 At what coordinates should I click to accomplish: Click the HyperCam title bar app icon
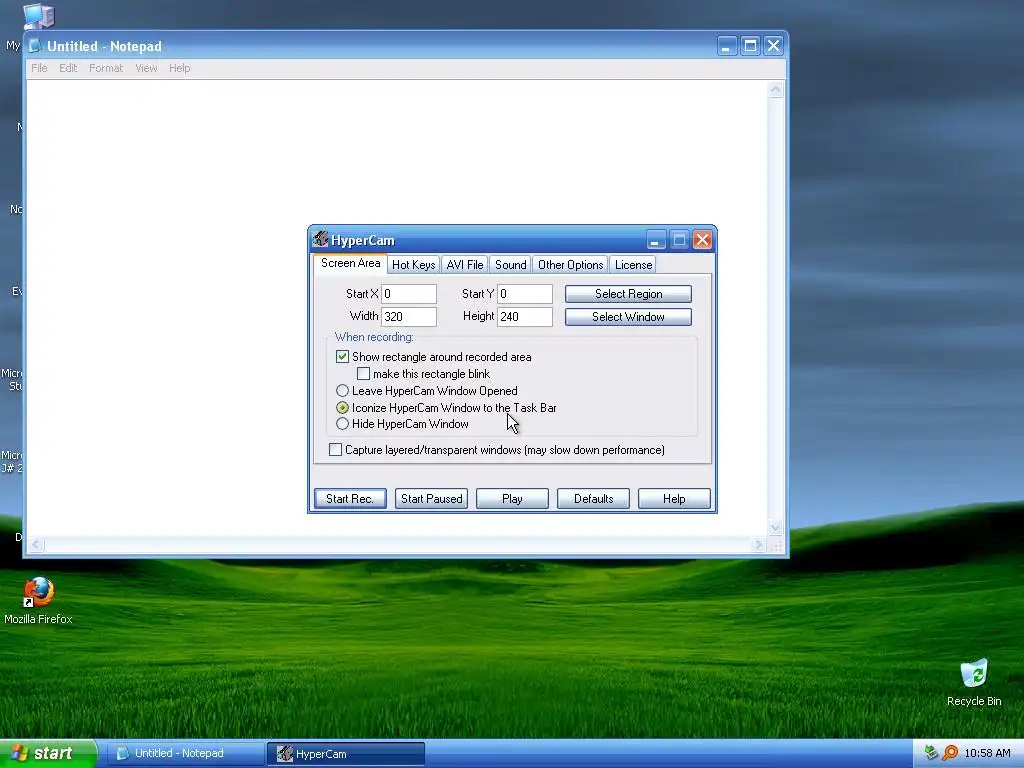pos(320,240)
